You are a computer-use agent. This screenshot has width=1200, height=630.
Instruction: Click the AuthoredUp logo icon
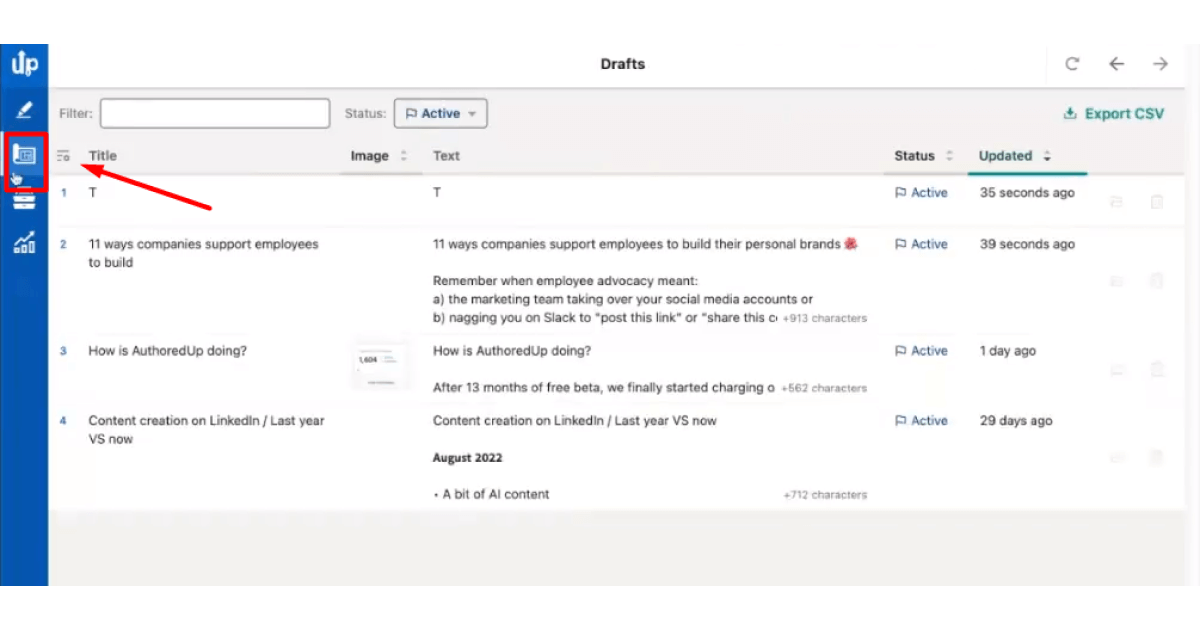click(24, 65)
